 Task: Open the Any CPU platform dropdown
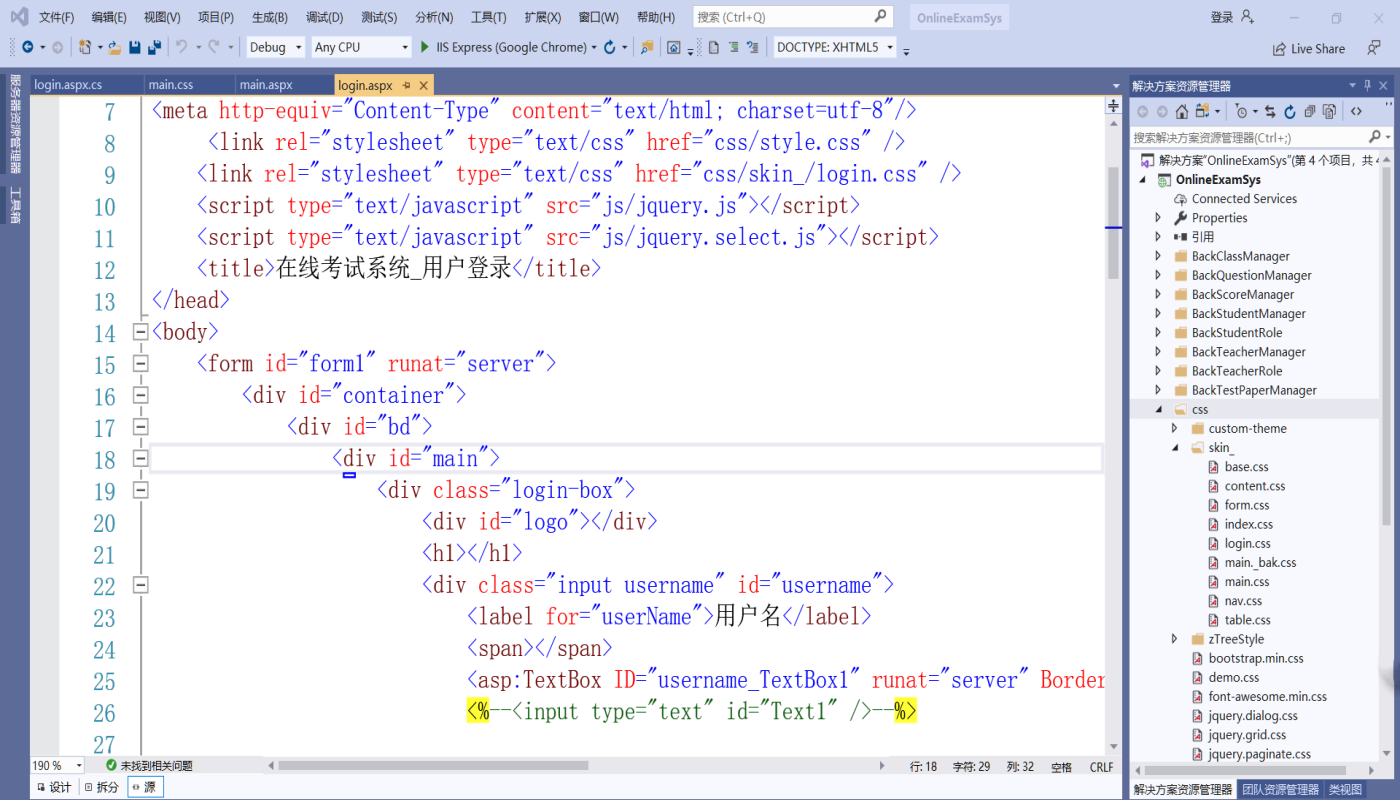(361, 47)
